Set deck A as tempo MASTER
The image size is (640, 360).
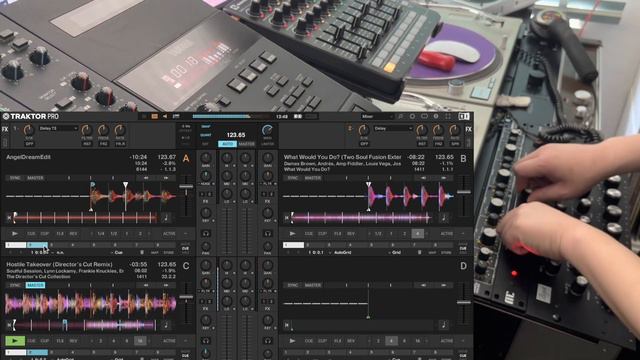point(35,178)
